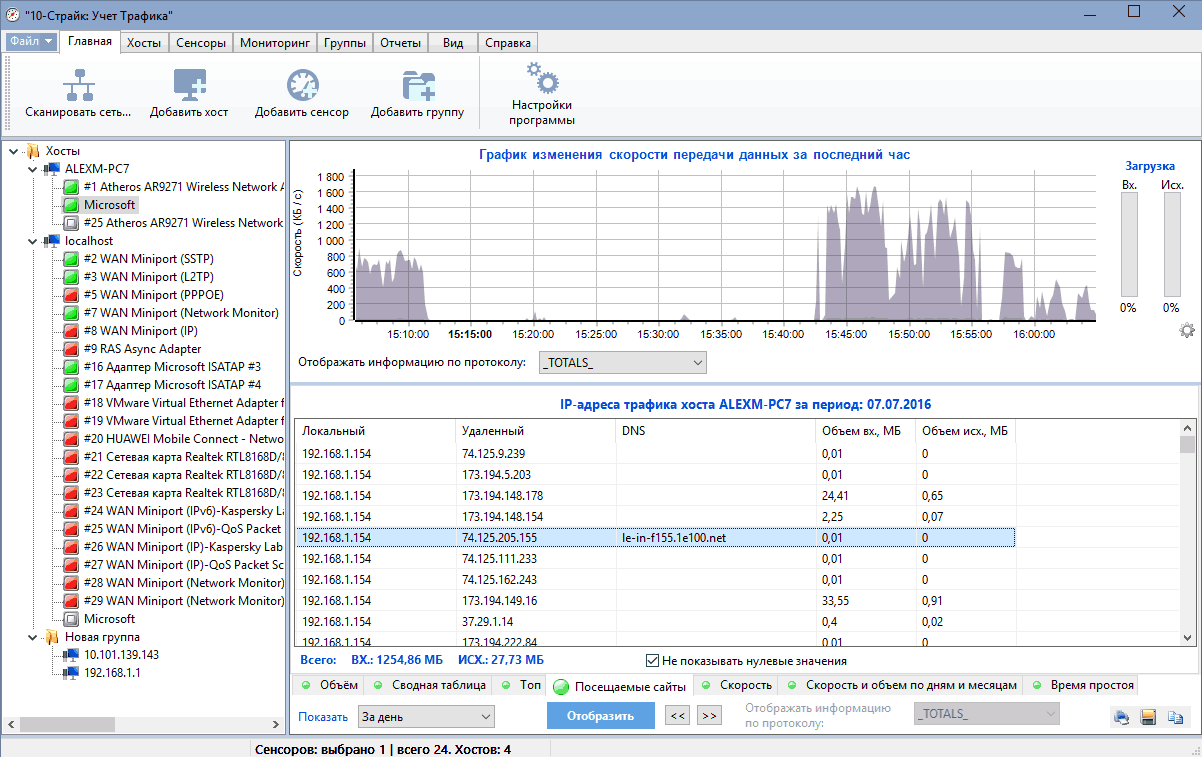Select tree item #2 WAN Miniport (SSTP)

[x=149, y=259]
